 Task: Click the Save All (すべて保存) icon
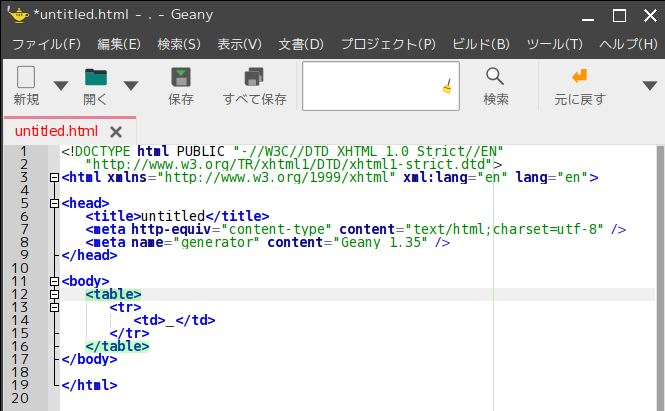[x=254, y=78]
